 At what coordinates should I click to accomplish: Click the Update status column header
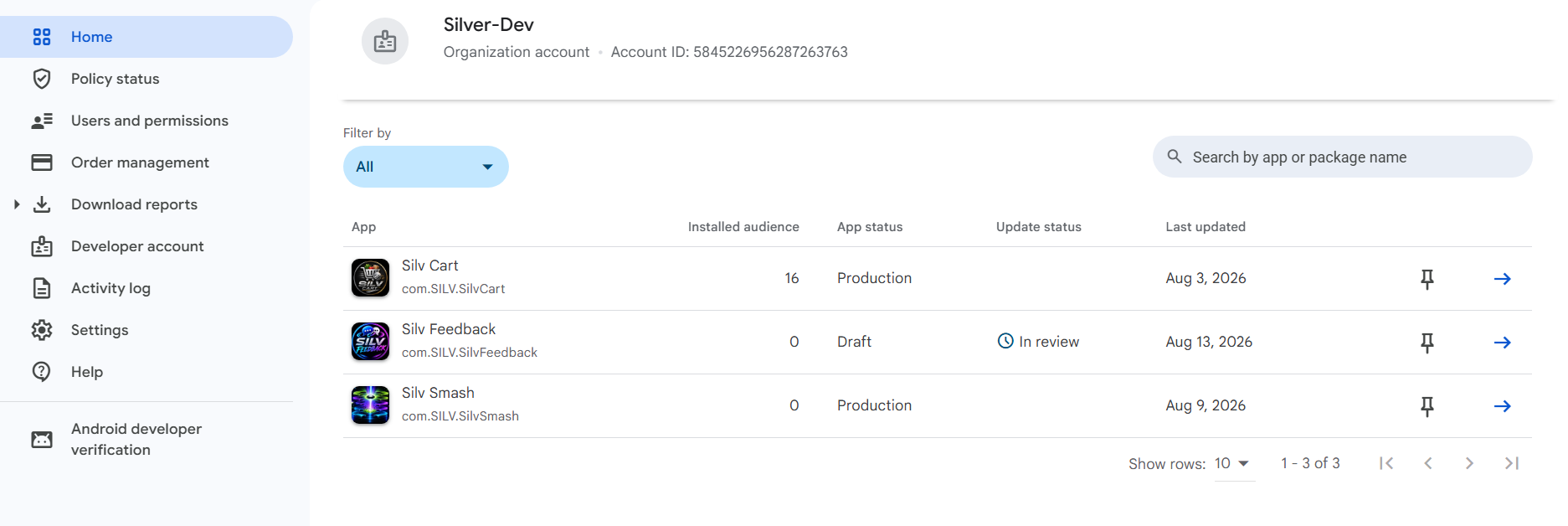pos(1039,227)
